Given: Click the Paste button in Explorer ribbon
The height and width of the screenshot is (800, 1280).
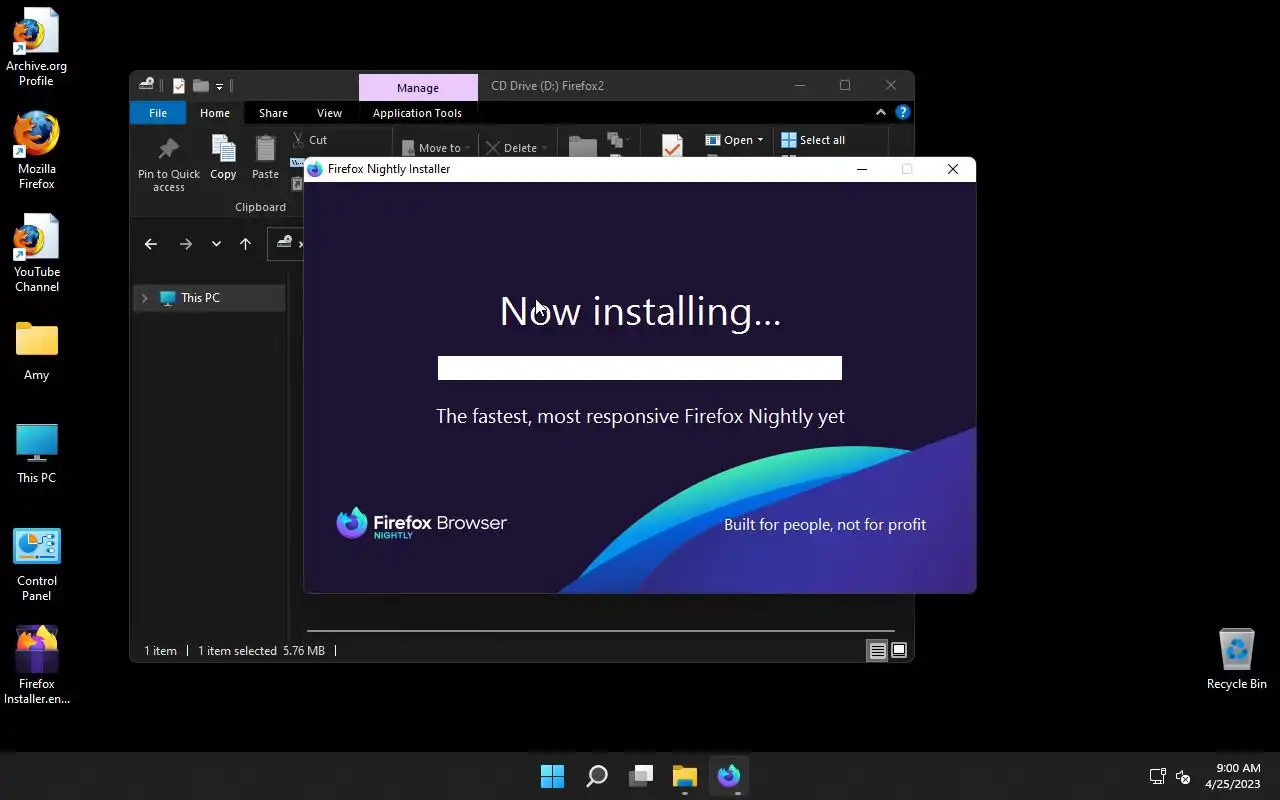Looking at the screenshot, I should [x=265, y=158].
